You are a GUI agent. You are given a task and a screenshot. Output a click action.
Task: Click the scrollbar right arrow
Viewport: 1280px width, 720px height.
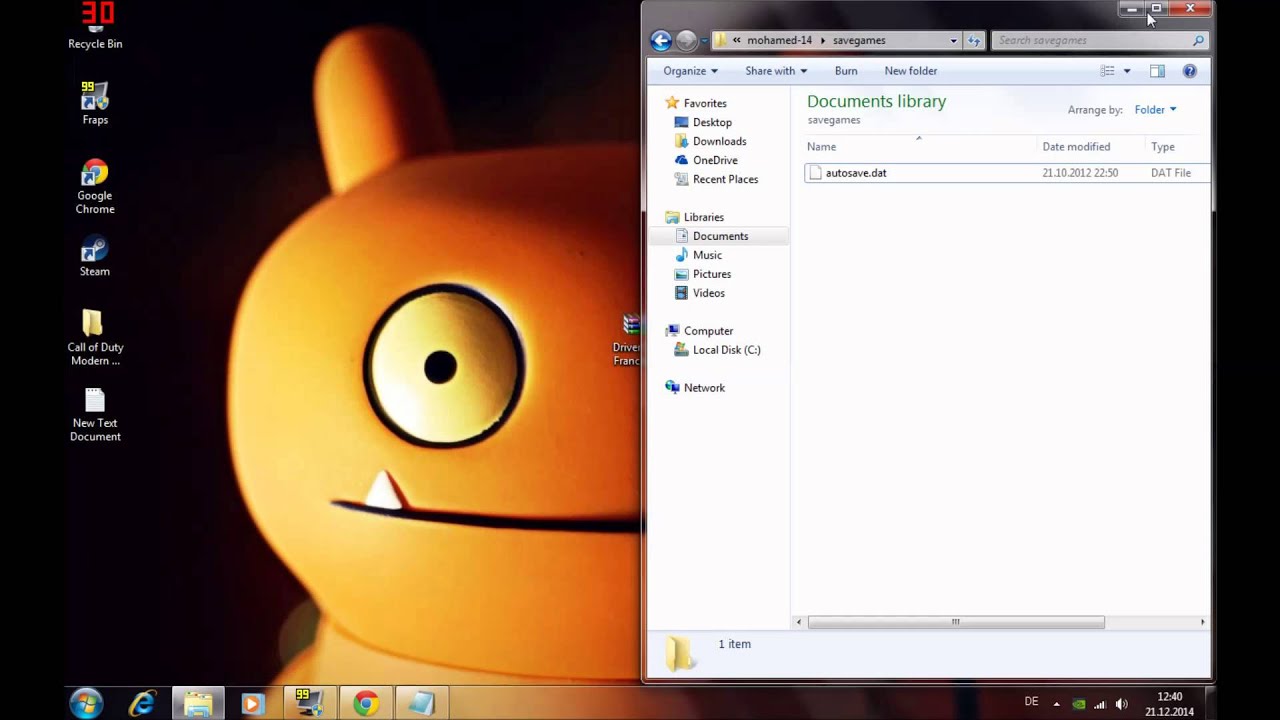click(1202, 622)
